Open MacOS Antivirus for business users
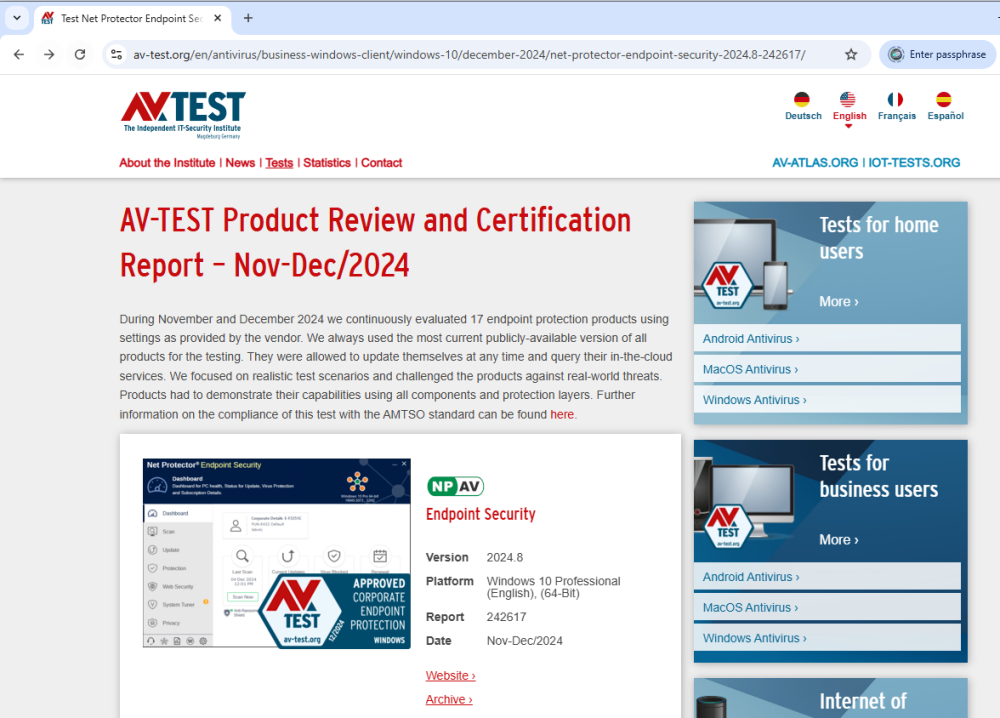The height and width of the screenshot is (718, 1000). click(x=827, y=608)
